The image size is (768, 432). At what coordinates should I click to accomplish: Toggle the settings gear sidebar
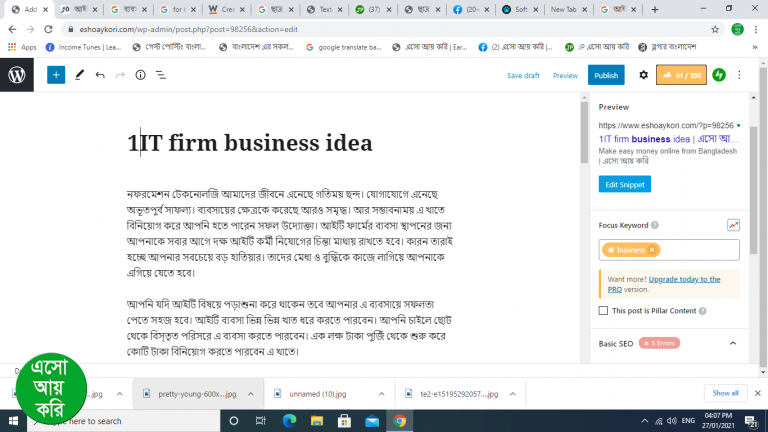pos(643,75)
